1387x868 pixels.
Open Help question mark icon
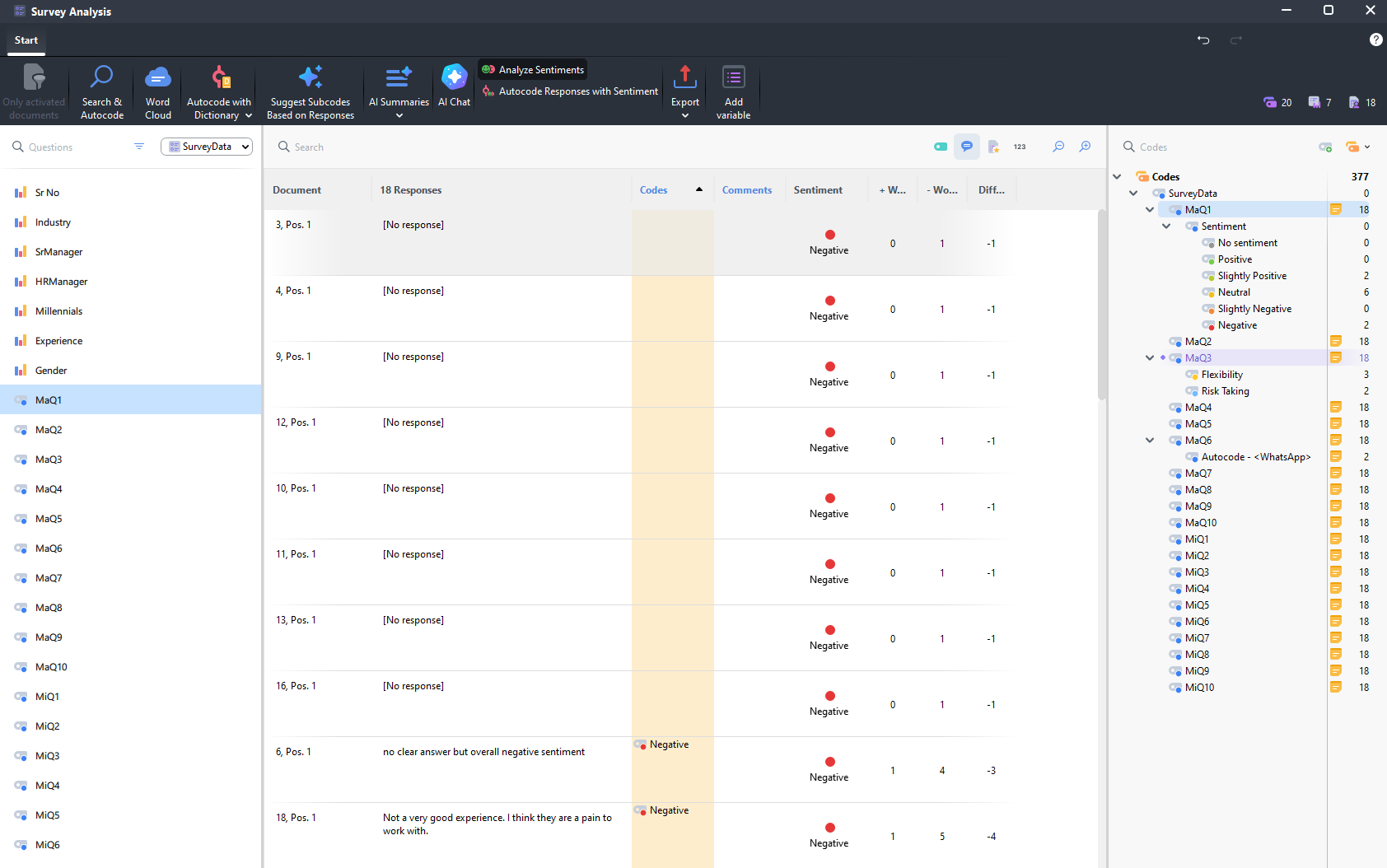(1375, 40)
